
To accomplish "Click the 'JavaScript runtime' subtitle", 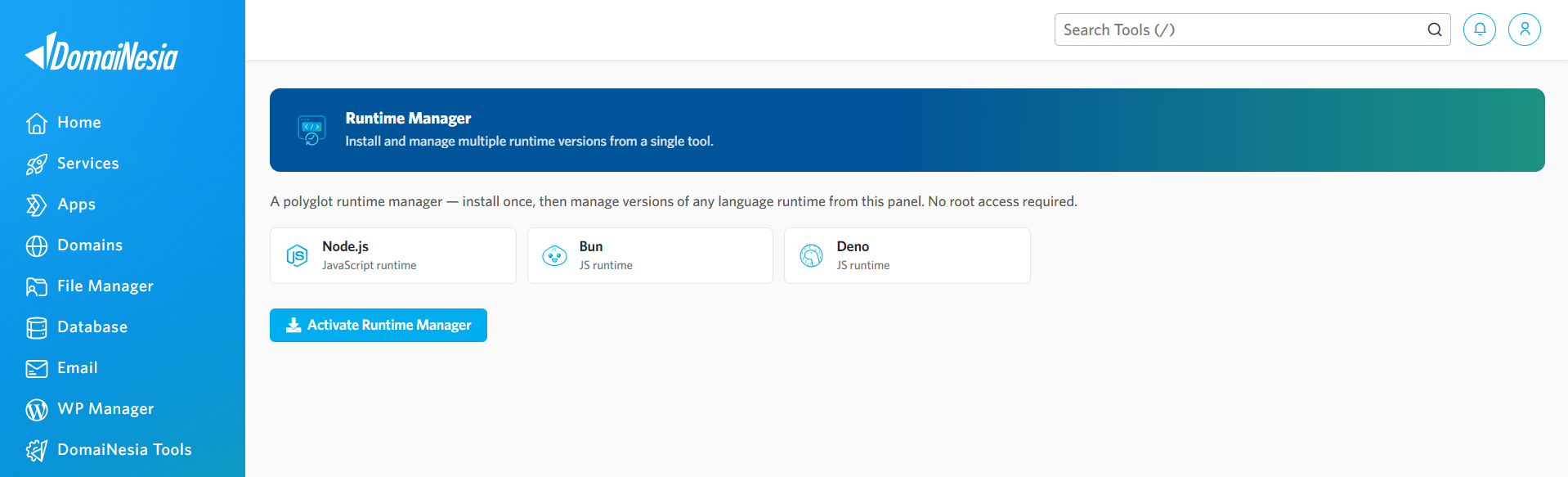I will pyautogui.click(x=370, y=266).
